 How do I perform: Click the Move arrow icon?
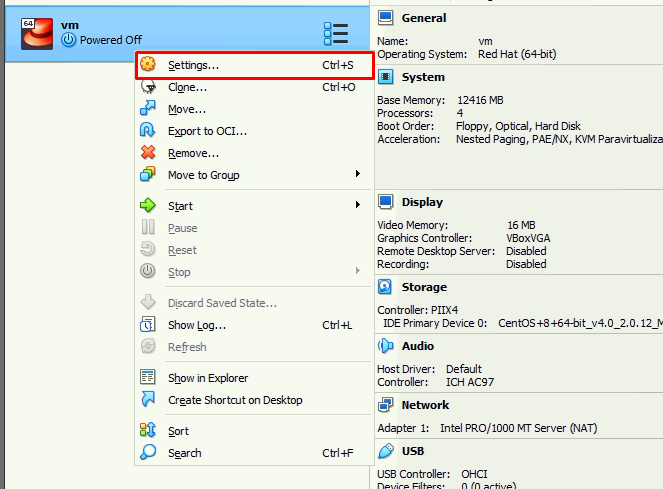pos(148,108)
